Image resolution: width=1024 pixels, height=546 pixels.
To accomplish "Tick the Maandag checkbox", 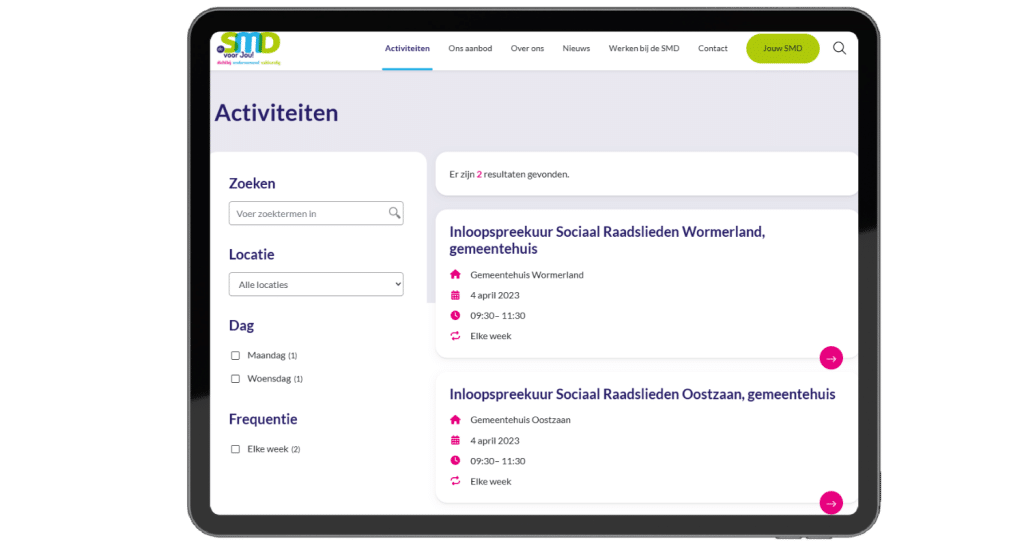I will [x=235, y=355].
